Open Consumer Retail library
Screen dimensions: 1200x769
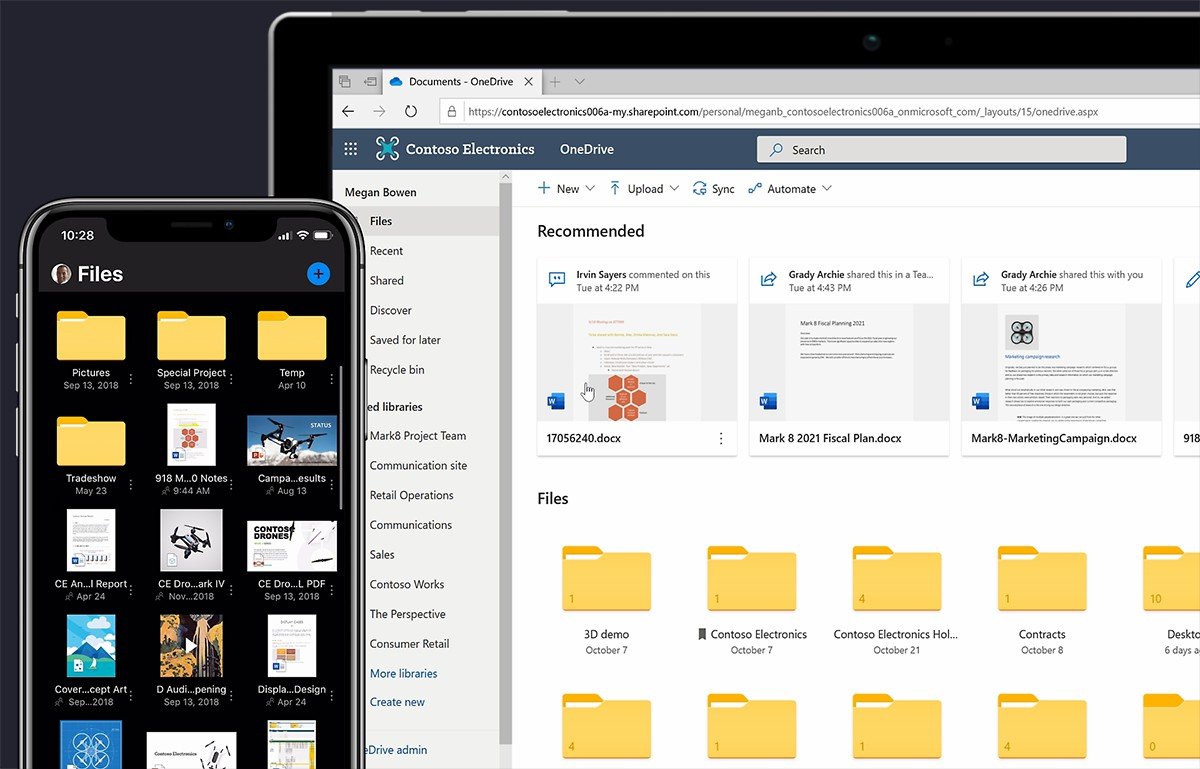[x=409, y=644]
